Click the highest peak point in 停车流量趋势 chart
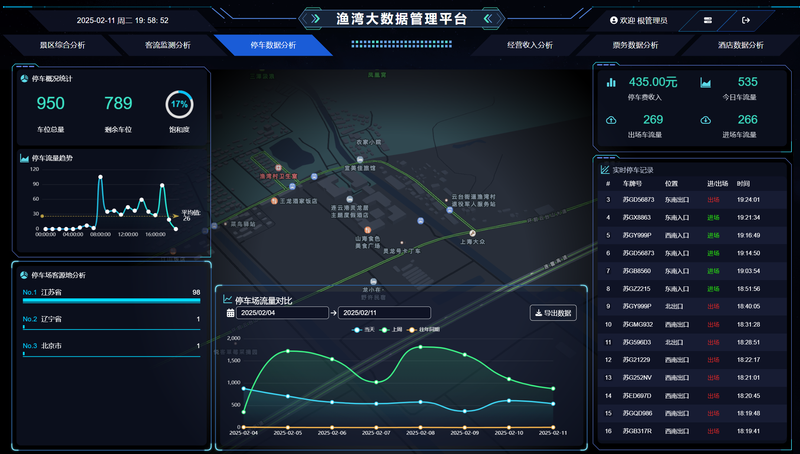The width and height of the screenshot is (800, 454). point(101,177)
